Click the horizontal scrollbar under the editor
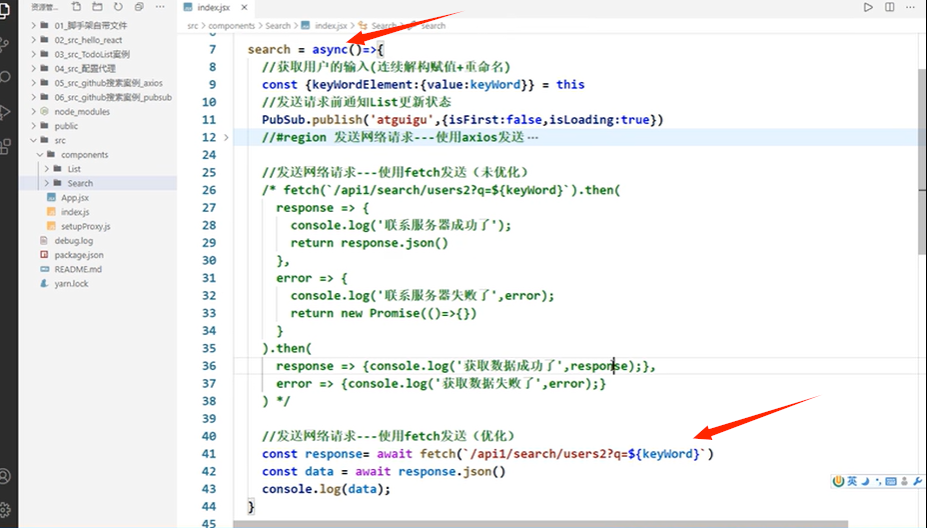The height and width of the screenshot is (528, 927). [540, 524]
